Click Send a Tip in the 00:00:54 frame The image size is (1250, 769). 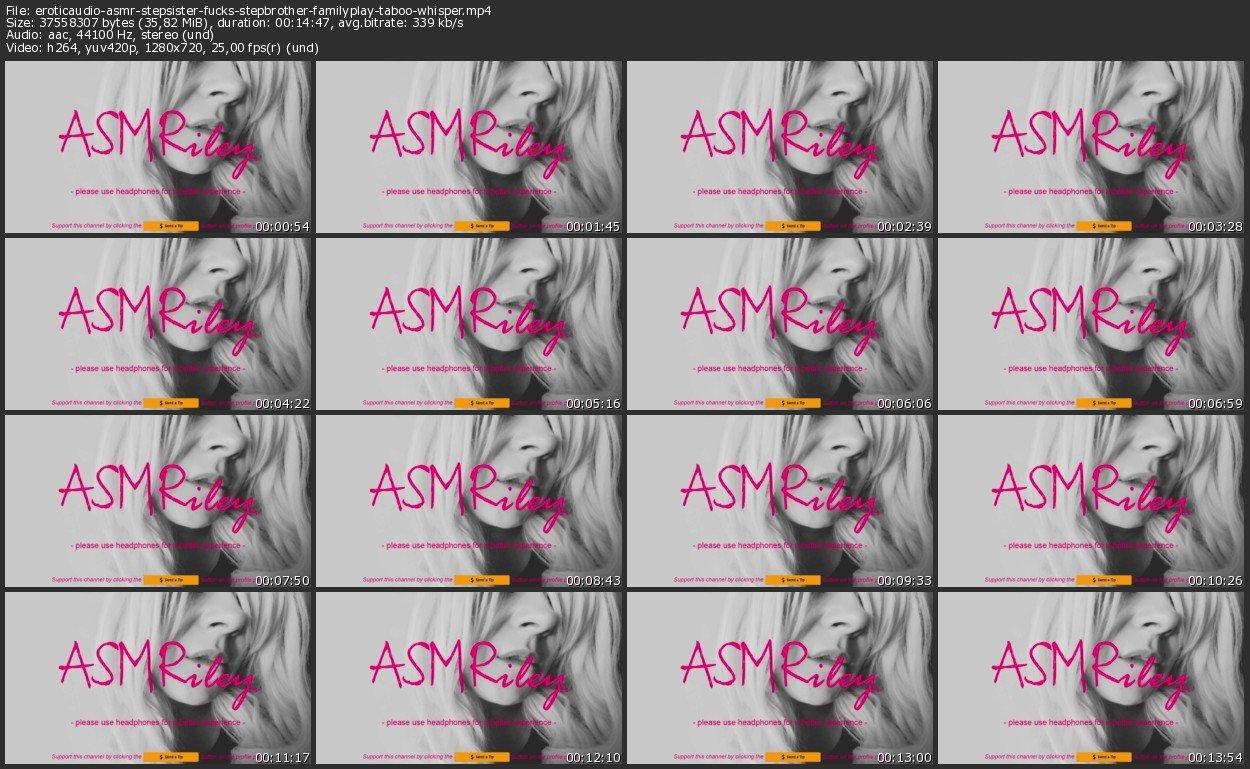tap(171, 226)
